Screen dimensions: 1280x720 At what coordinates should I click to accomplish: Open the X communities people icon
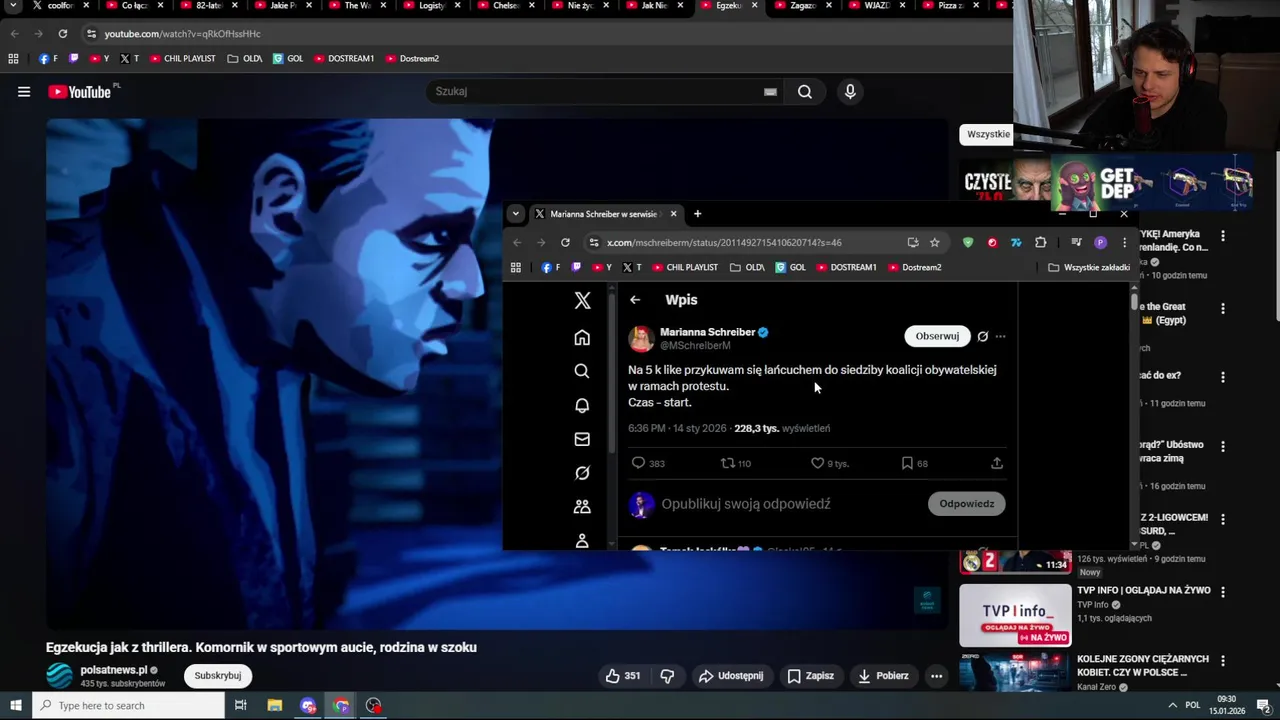click(582, 507)
